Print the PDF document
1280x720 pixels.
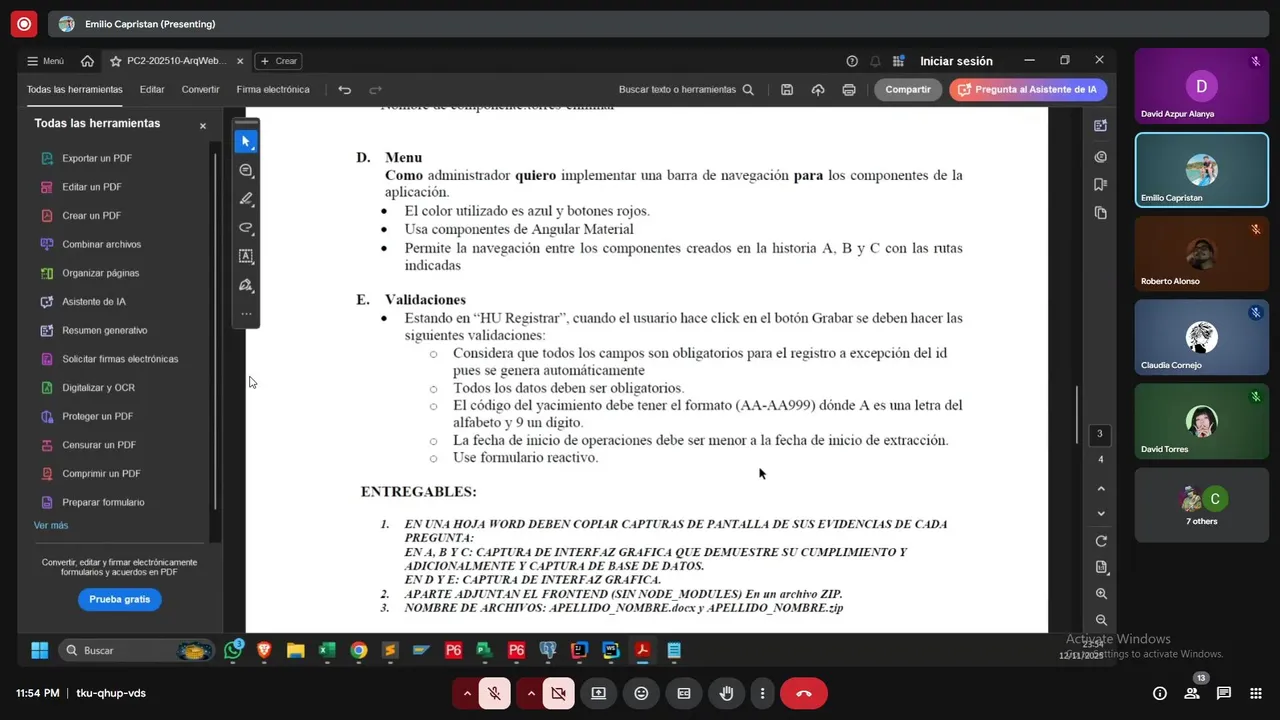849,89
